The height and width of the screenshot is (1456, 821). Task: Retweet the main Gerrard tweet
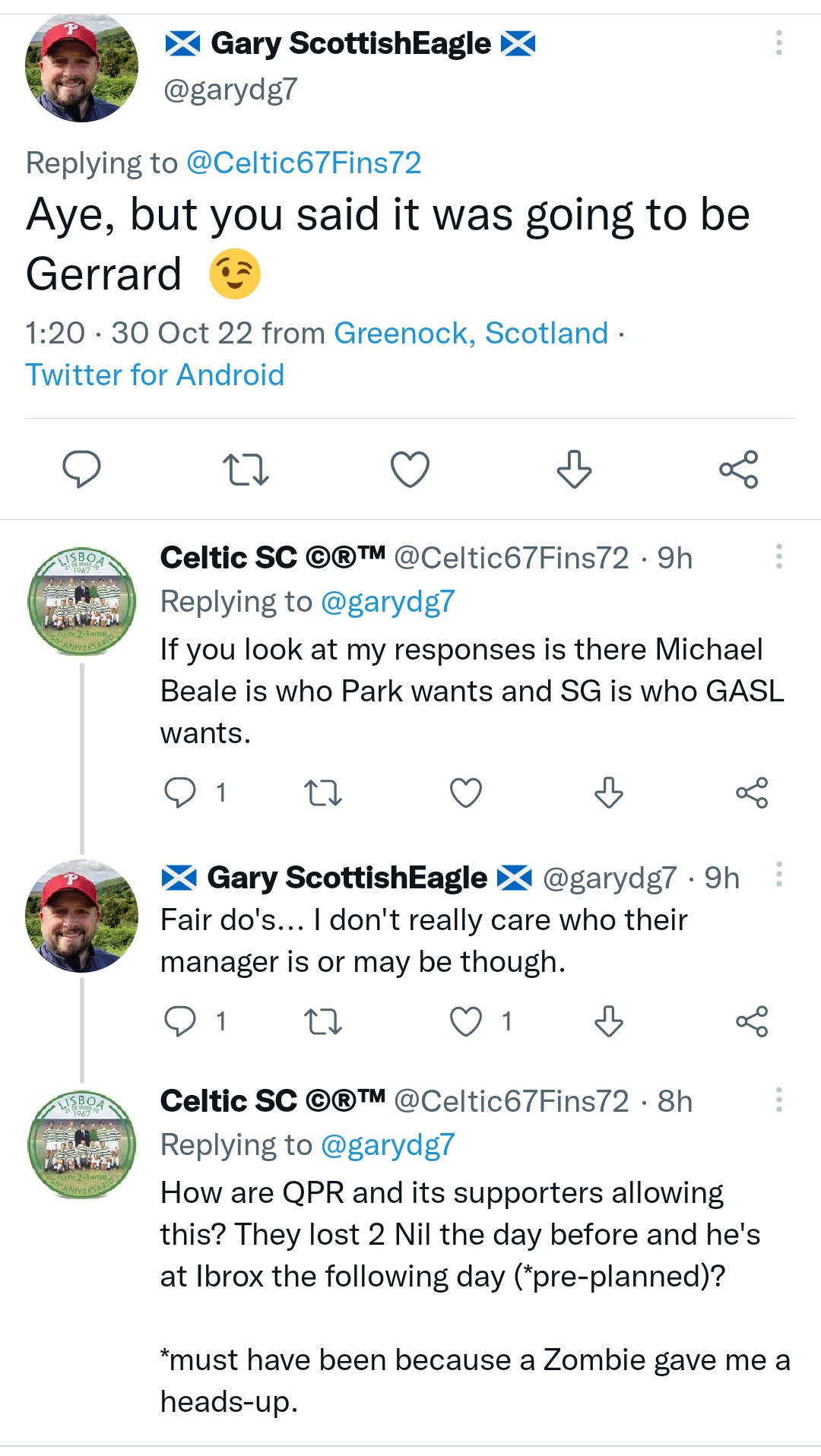click(x=246, y=469)
